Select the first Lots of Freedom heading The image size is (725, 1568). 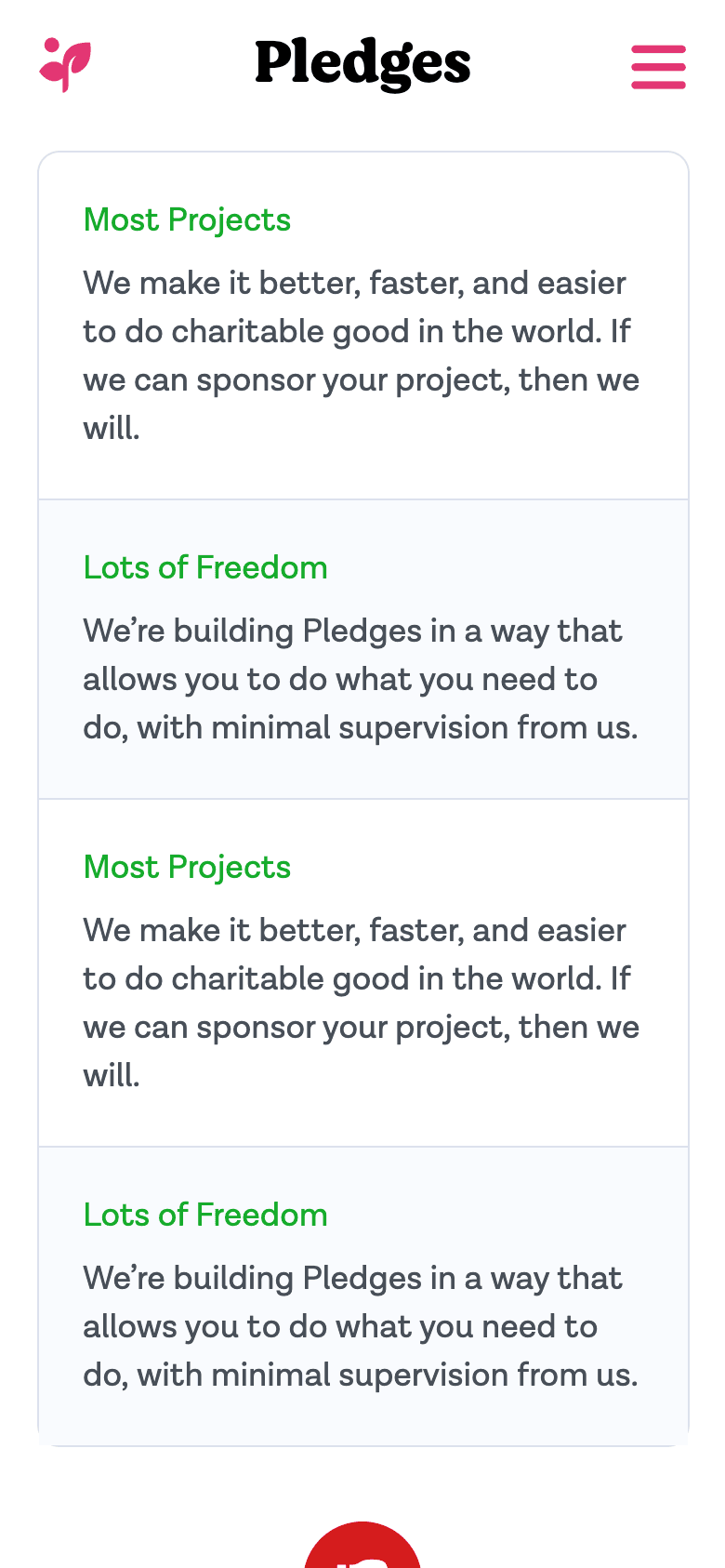tap(205, 568)
